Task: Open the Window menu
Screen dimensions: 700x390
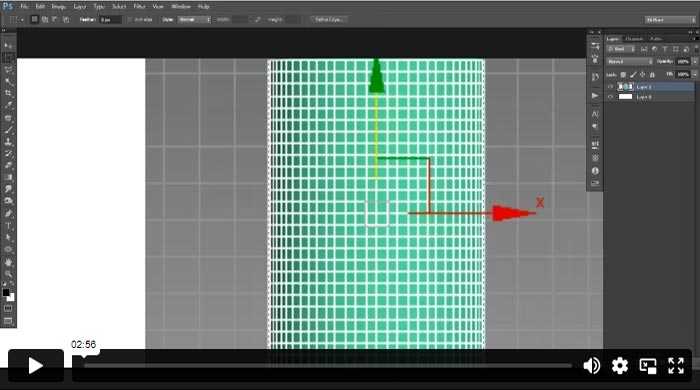Action: pos(181,7)
